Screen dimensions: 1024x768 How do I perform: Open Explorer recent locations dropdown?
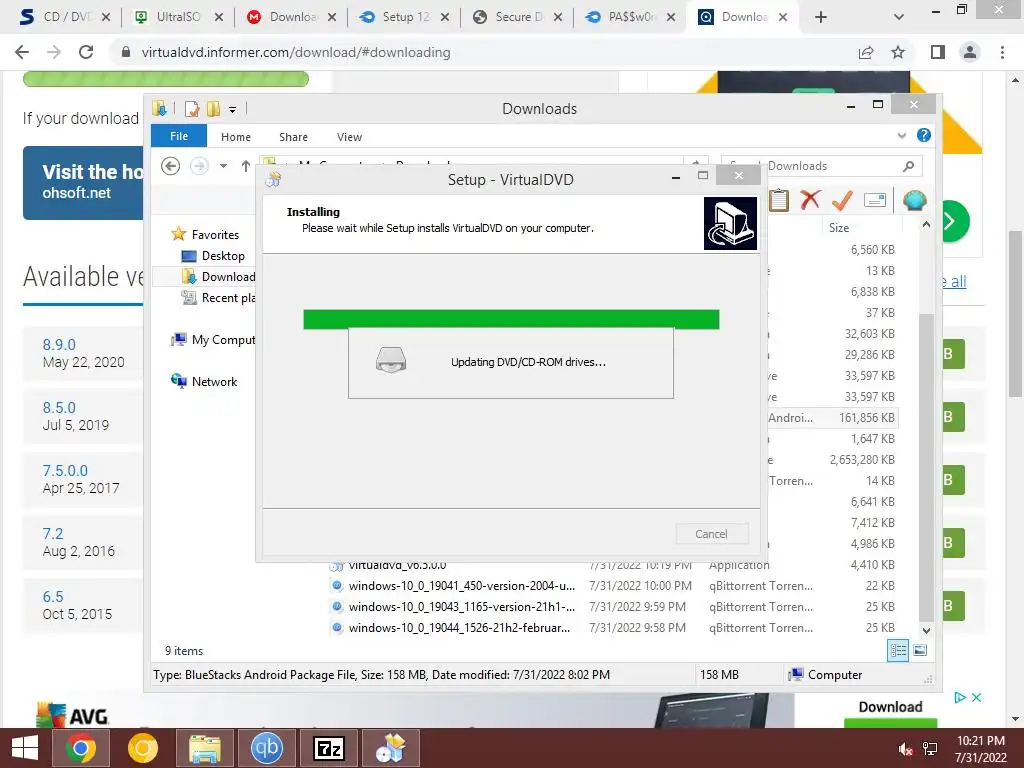pyautogui.click(x=223, y=166)
